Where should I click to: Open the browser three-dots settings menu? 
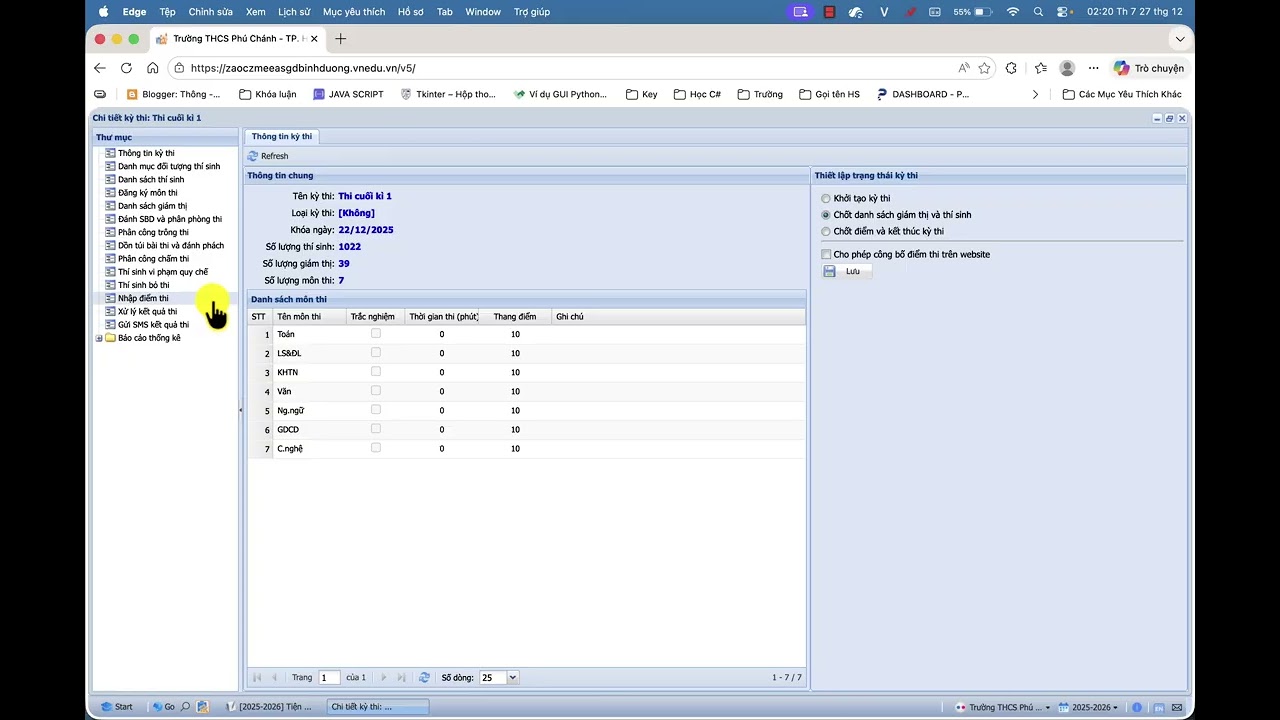[1095, 68]
